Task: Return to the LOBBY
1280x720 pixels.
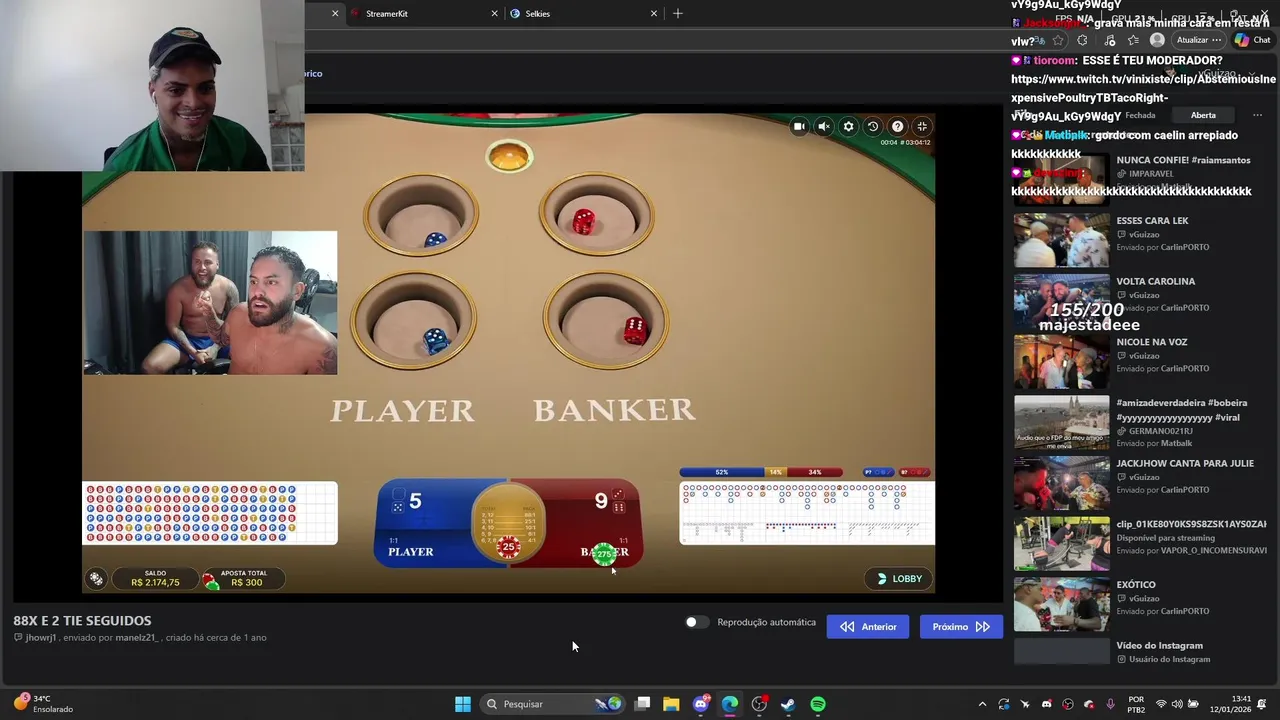Action: pyautogui.click(x=899, y=578)
